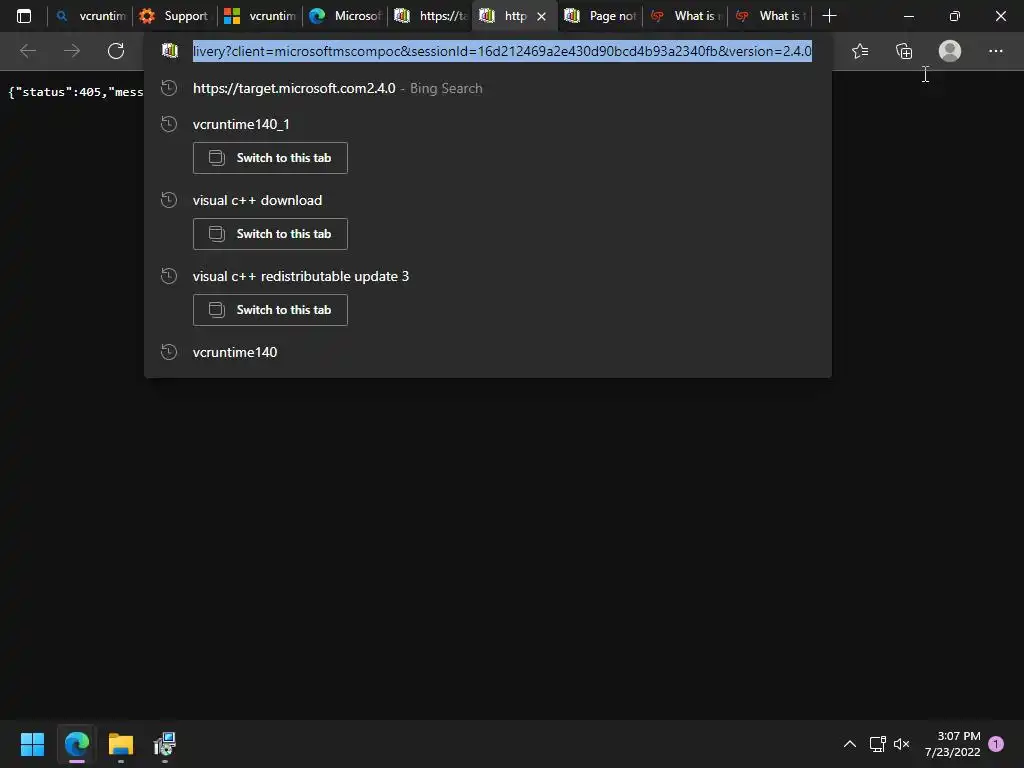Switch to this tab for visual c++ download
The height and width of the screenshot is (768, 1024).
270,234
